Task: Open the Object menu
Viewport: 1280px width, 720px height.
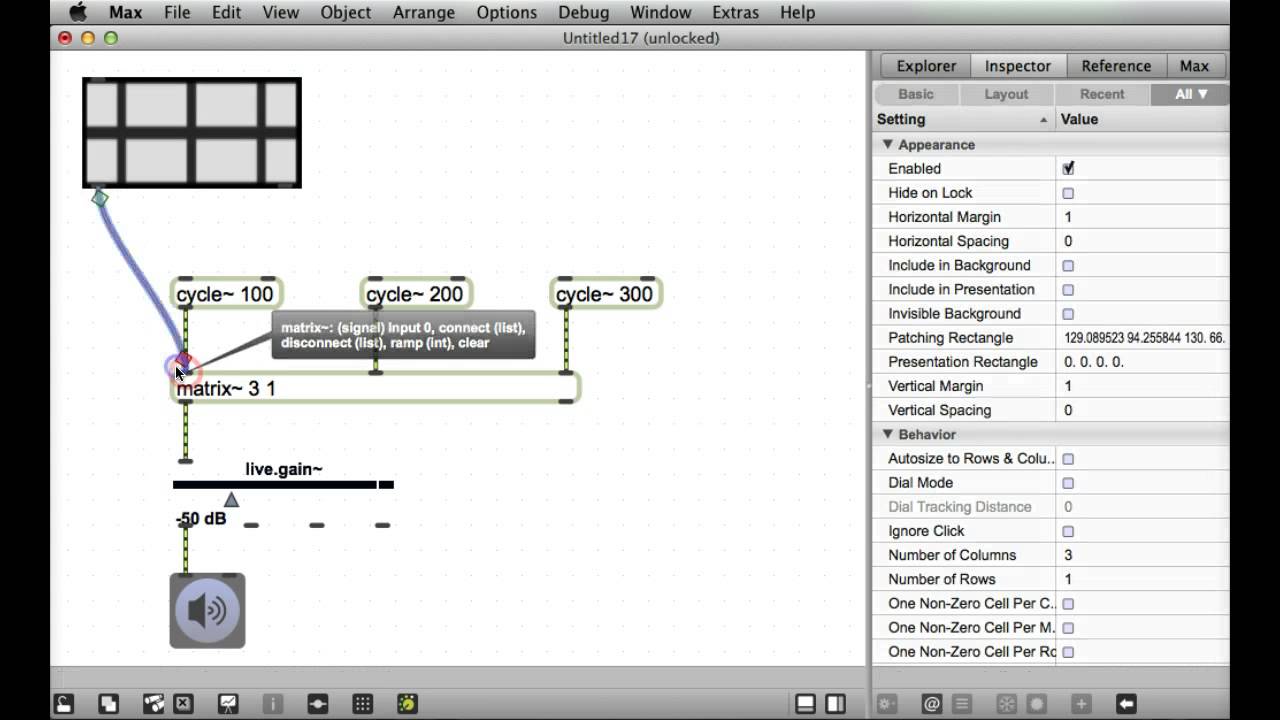Action: (345, 12)
